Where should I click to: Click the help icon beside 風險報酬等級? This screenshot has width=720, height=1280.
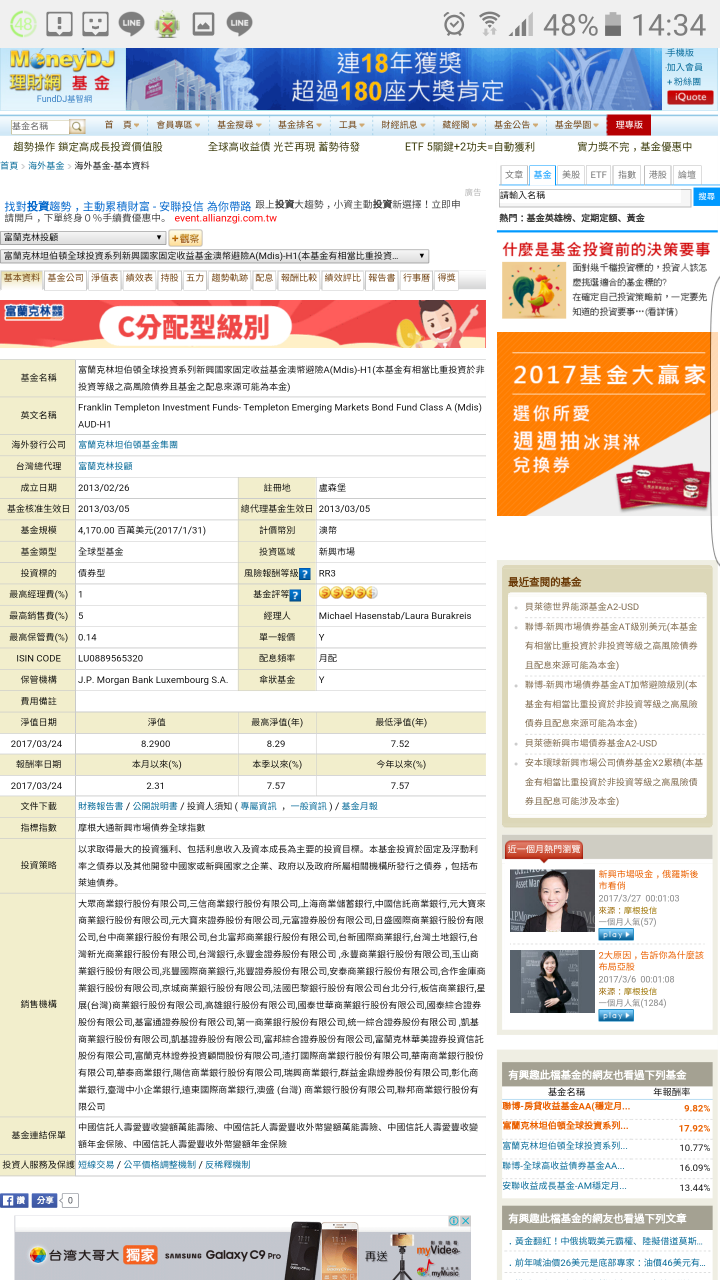click(304, 574)
